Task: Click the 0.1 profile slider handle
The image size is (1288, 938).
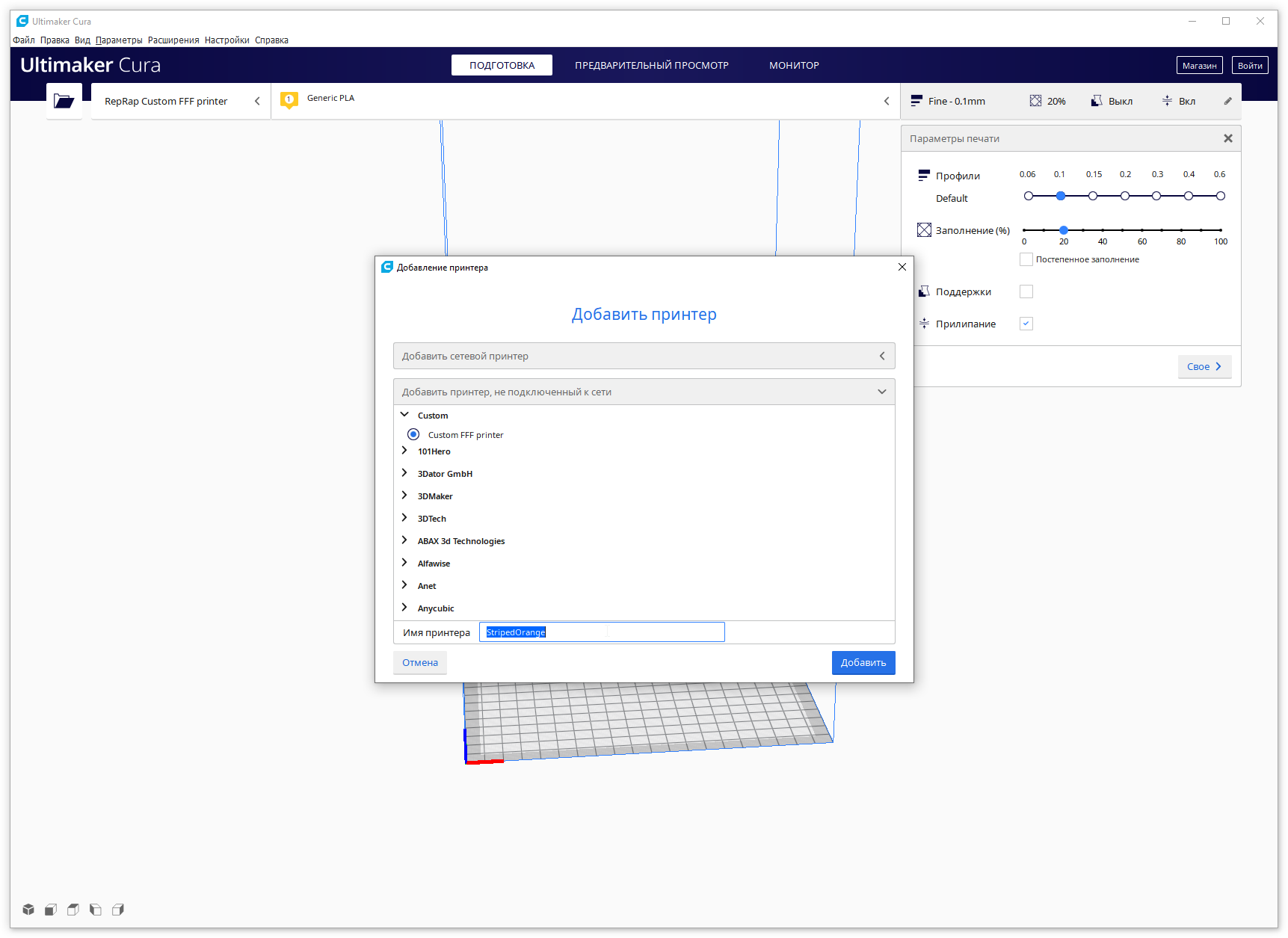Action: [1061, 196]
